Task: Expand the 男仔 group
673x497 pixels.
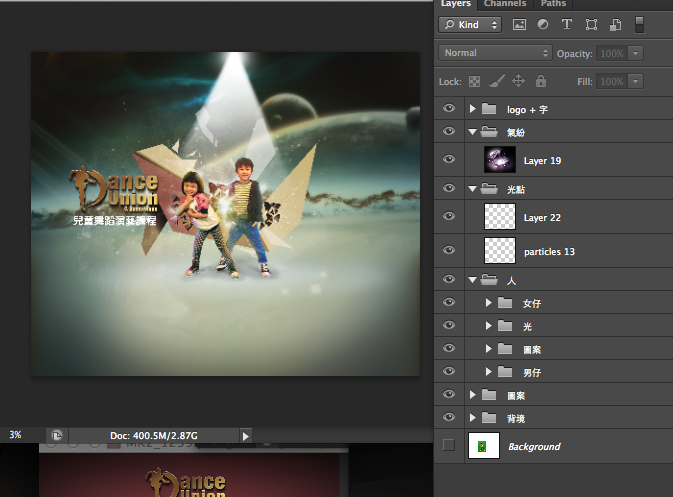Action: 488,372
